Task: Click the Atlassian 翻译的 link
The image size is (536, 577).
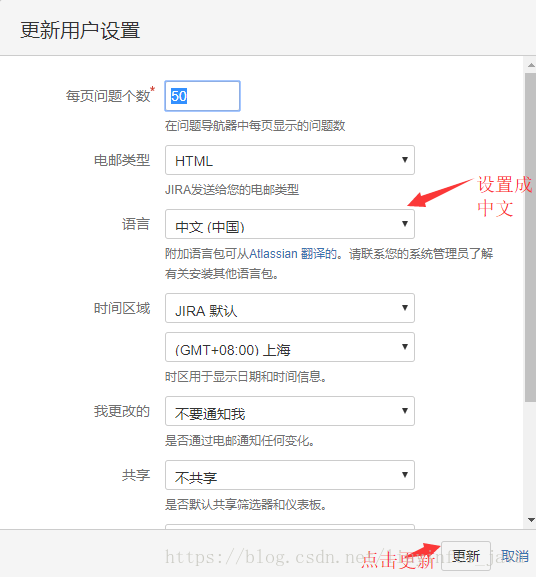Action: coord(293,254)
